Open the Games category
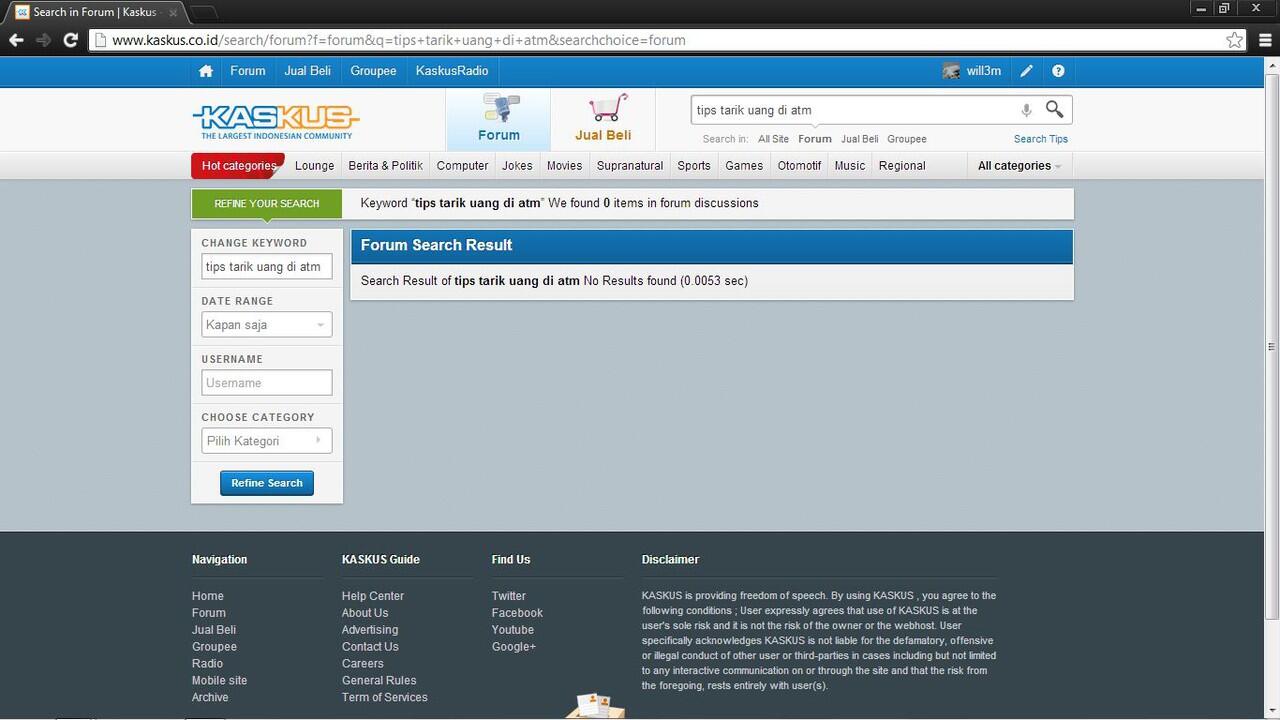This screenshot has height=720, width=1280. click(744, 166)
